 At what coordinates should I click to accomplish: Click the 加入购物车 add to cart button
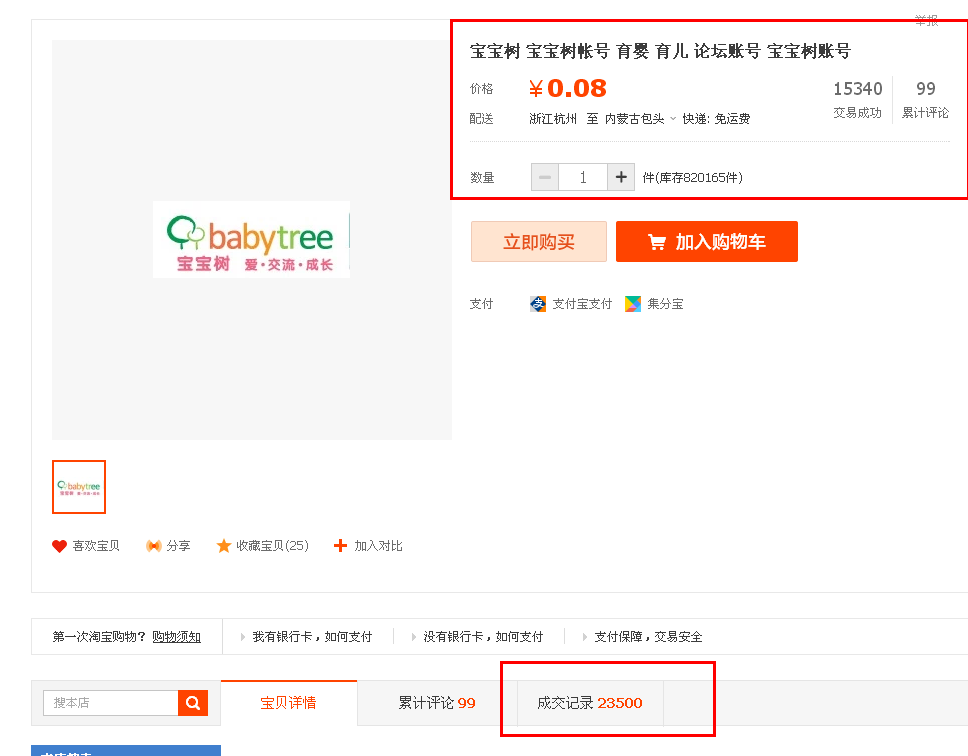[706, 242]
